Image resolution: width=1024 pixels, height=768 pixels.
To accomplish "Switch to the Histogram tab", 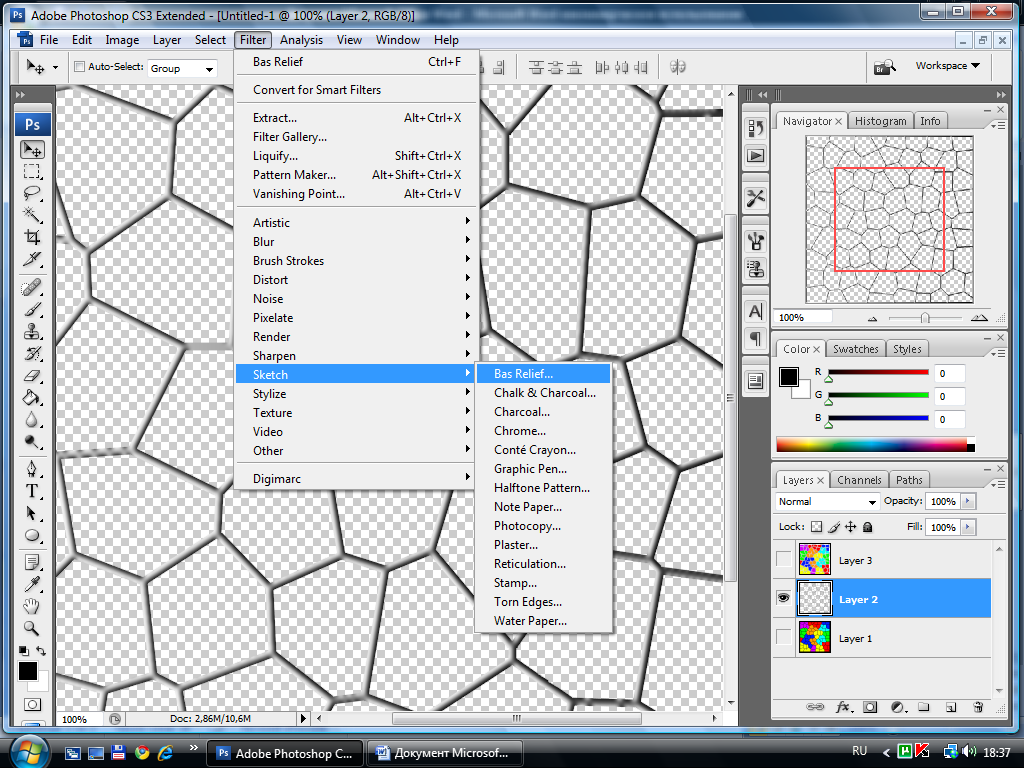I will pos(880,121).
